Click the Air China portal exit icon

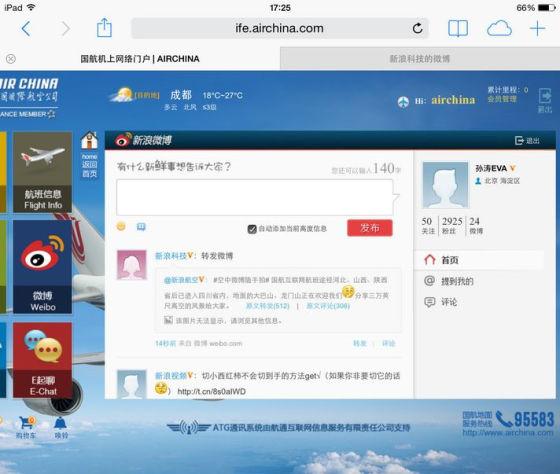[545, 100]
